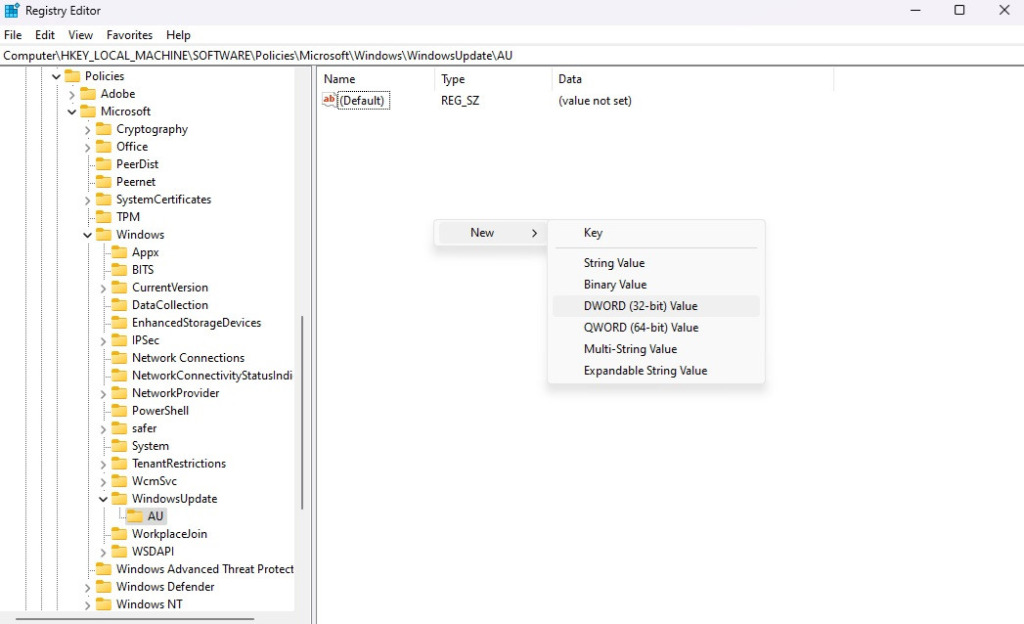Collapse the WindowsUpdate tree node
The width and height of the screenshot is (1024, 624).
[x=103, y=499]
